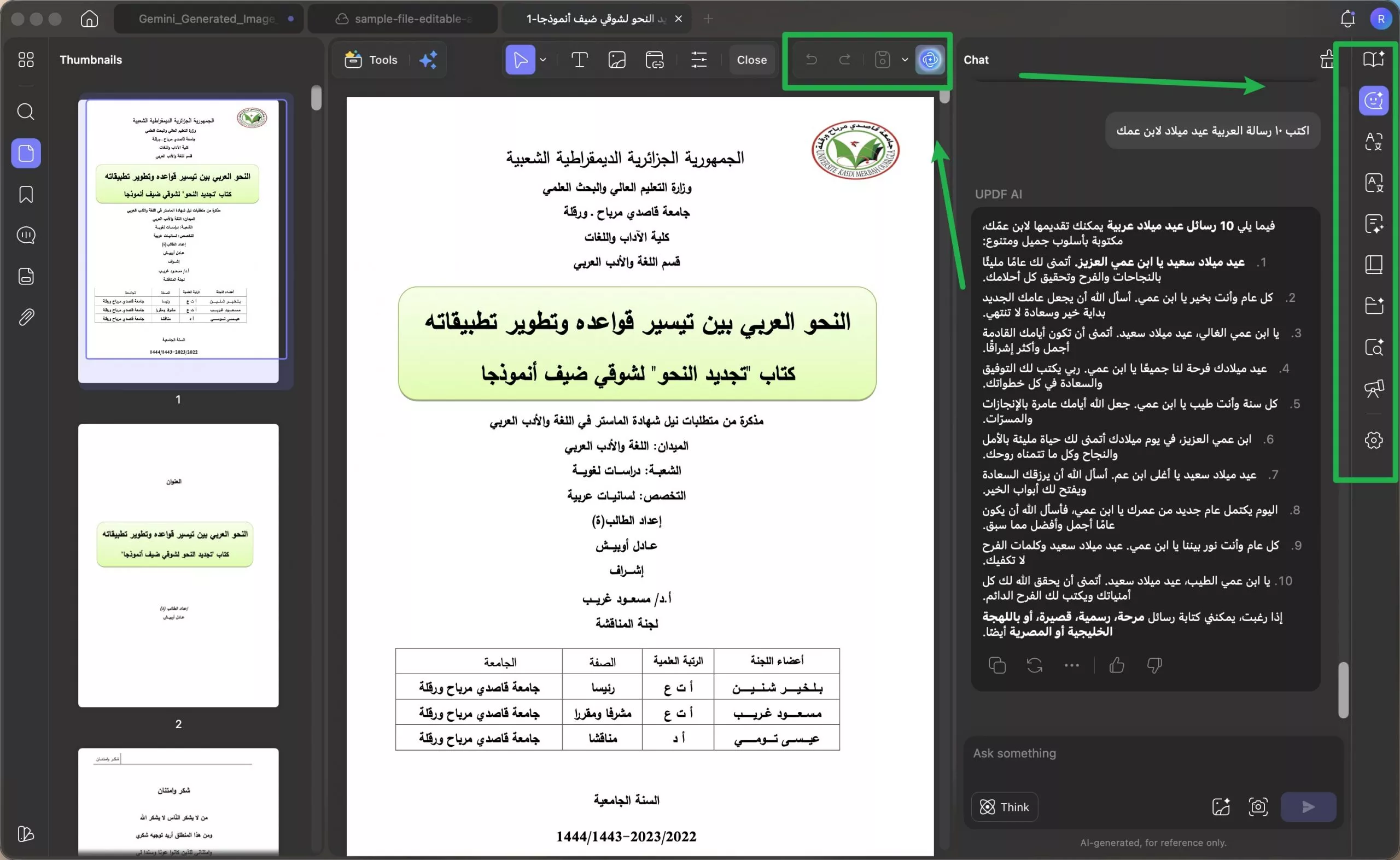
Task: Open more options ellipsis under response
Action: coord(1072,665)
